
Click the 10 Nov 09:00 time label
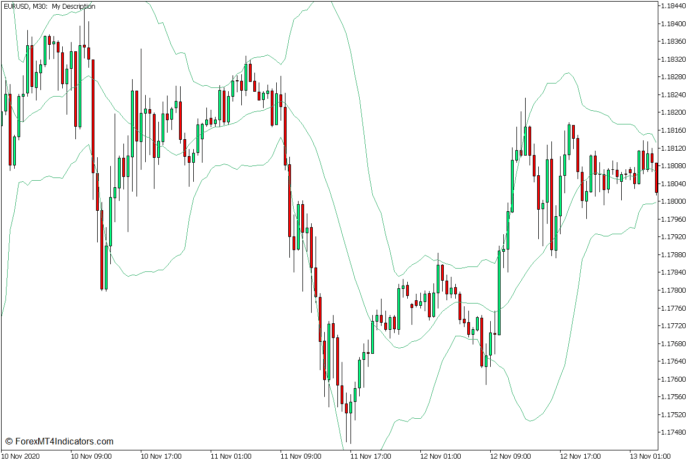90,455
